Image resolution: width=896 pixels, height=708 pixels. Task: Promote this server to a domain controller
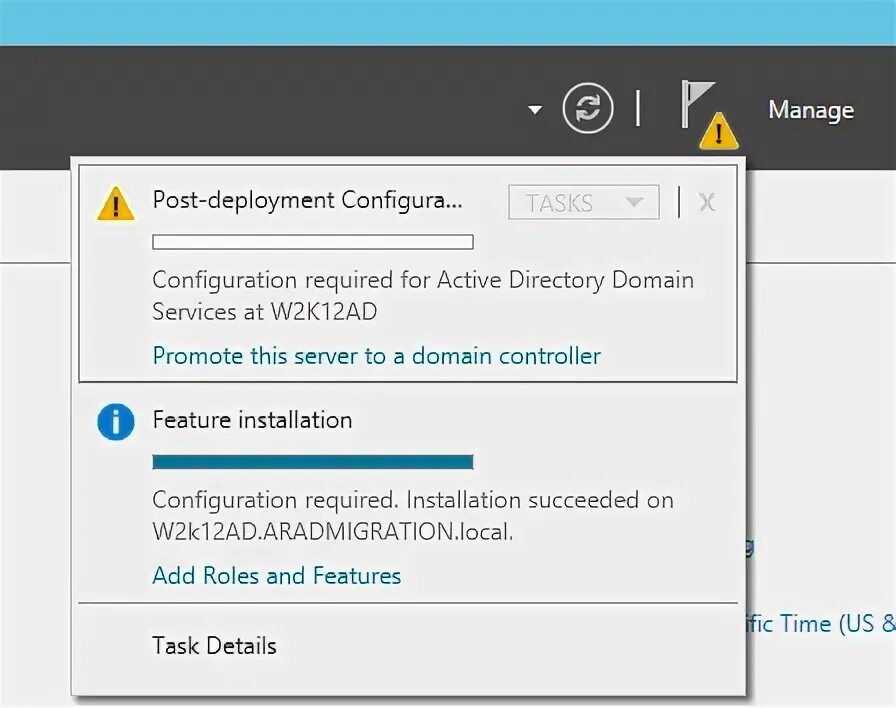(376, 356)
